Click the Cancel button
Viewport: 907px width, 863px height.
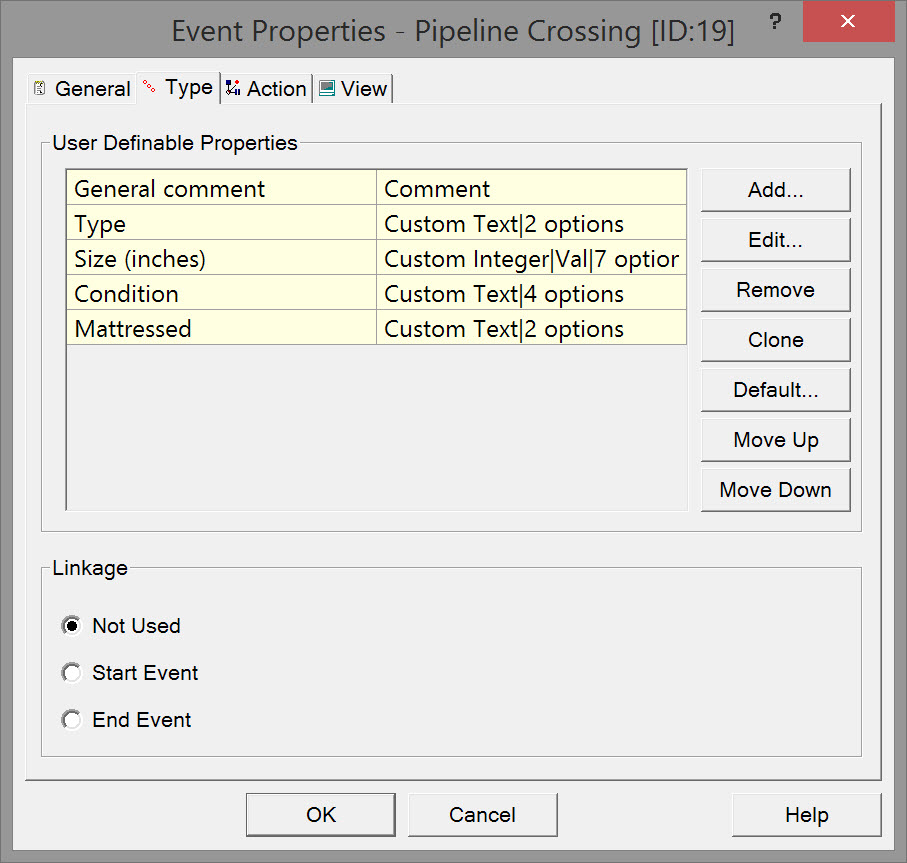tap(482, 815)
